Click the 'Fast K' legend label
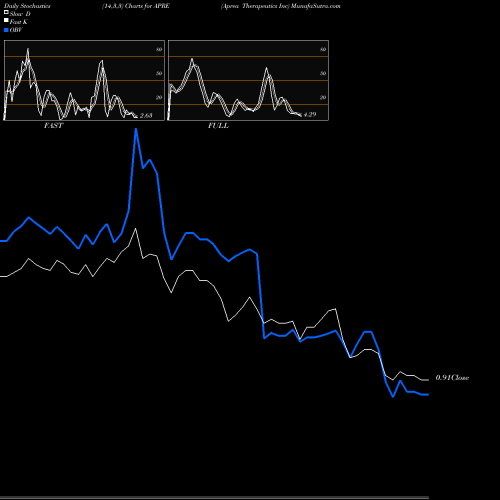Screen dimensions: 500x500 point(19,22)
